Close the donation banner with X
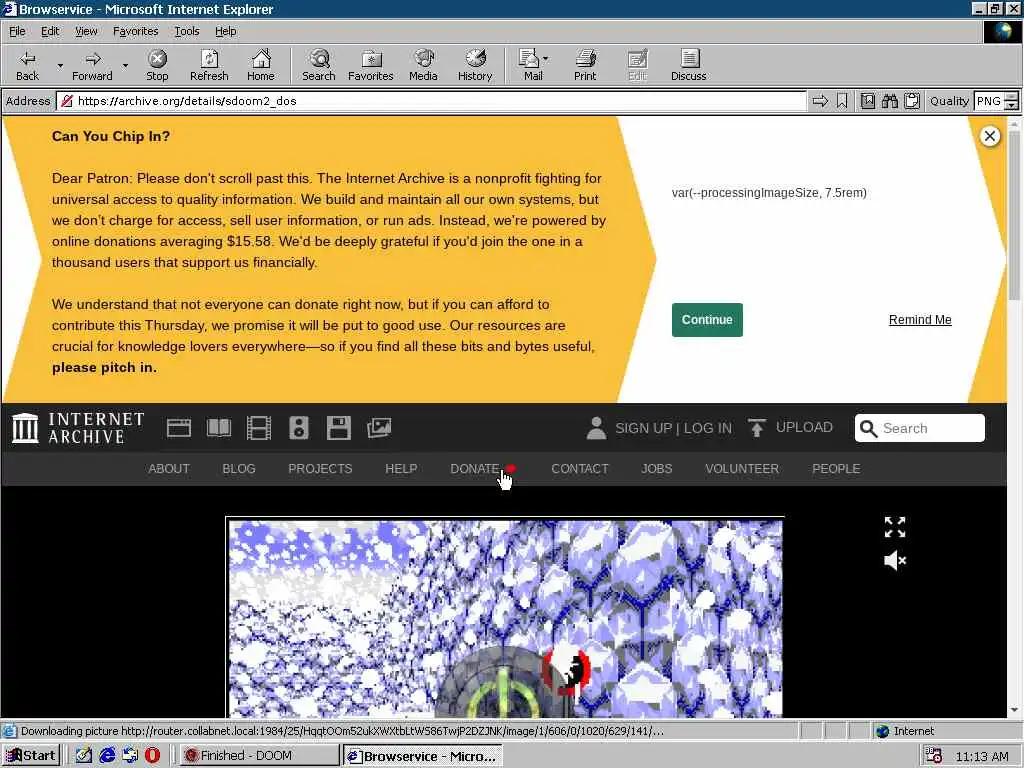 (x=989, y=136)
